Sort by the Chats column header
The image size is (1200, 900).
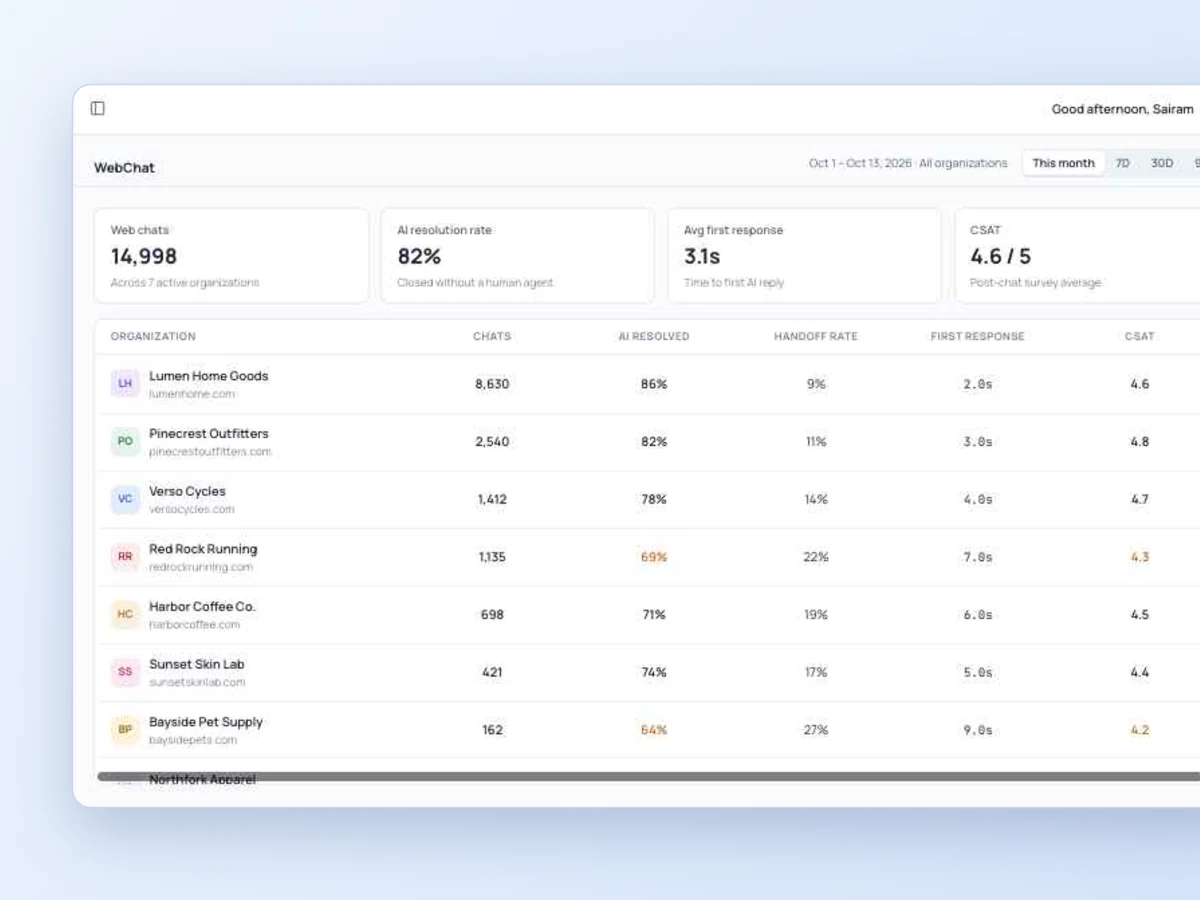492,336
